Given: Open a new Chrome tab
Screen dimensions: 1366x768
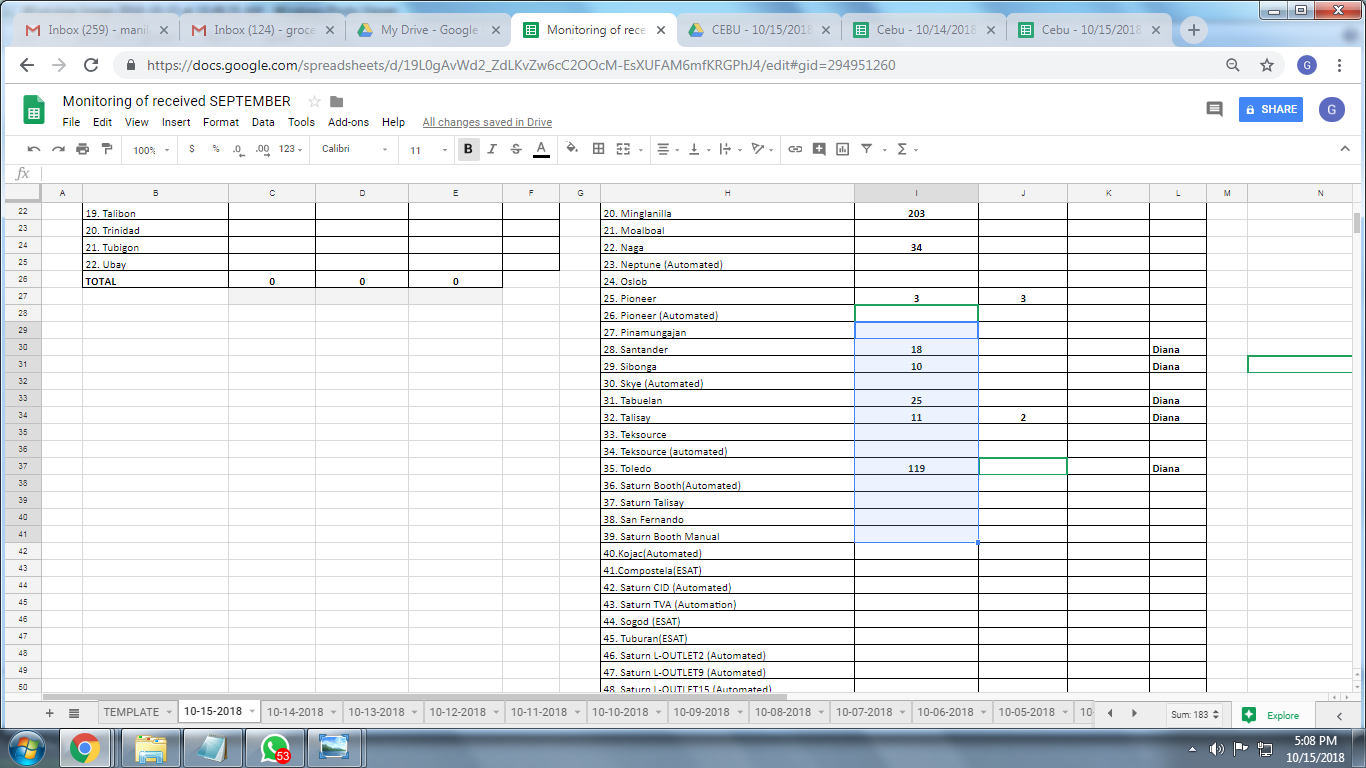Looking at the screenshot, I should pyautogui.click(x=1193, y=30).
